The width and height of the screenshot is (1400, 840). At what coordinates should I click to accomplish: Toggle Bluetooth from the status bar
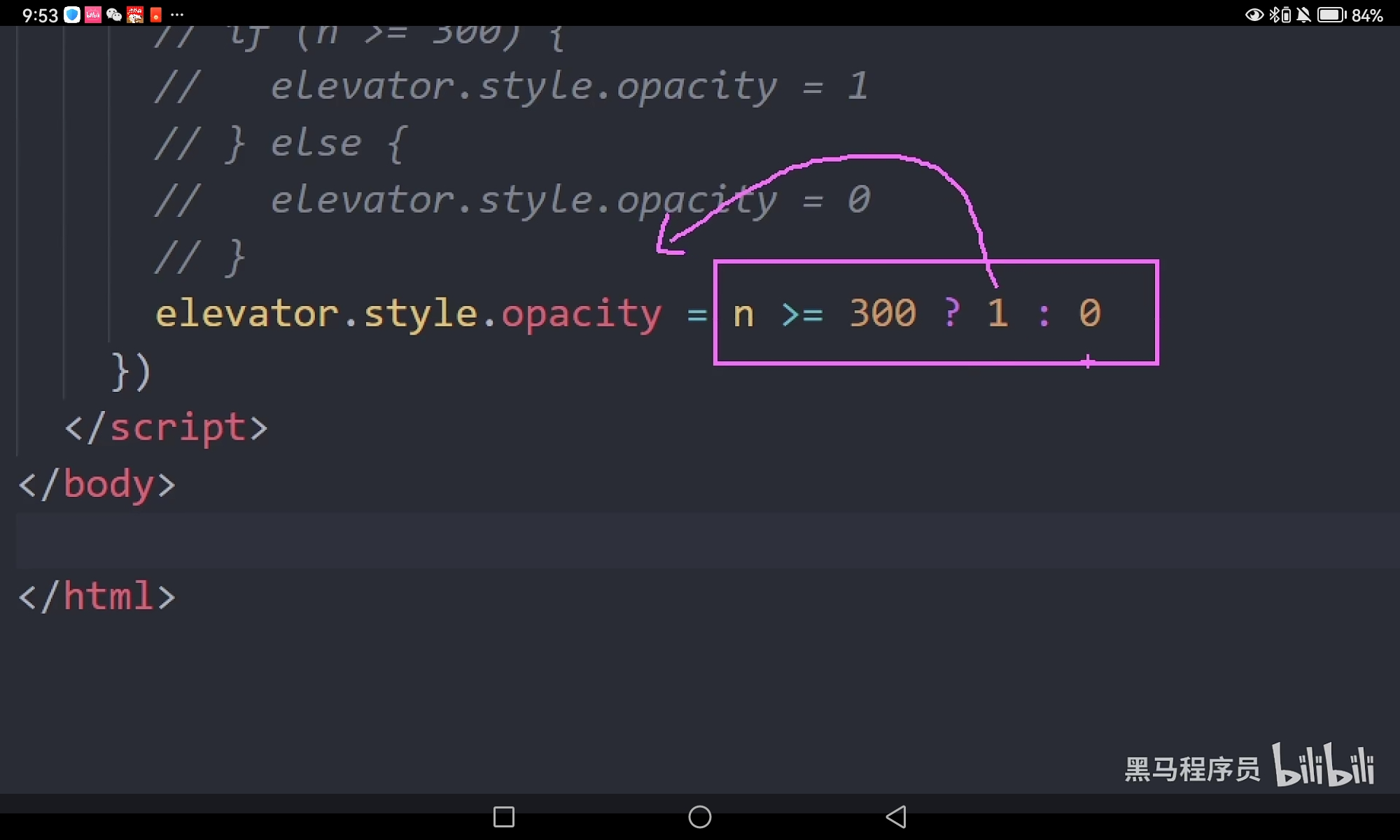(x=1273, y=14)
